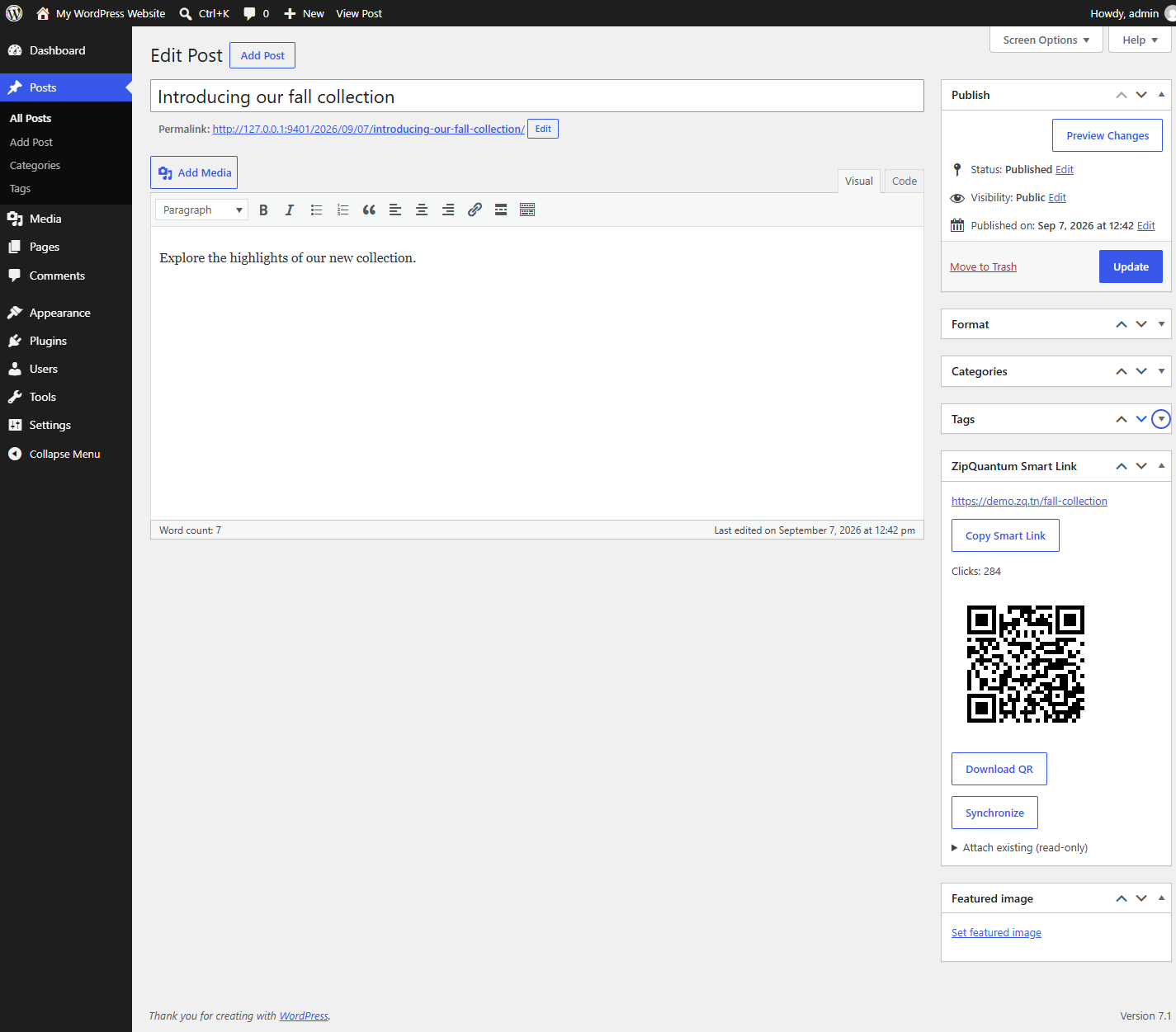Collapse the admin menu

point(66,454)
